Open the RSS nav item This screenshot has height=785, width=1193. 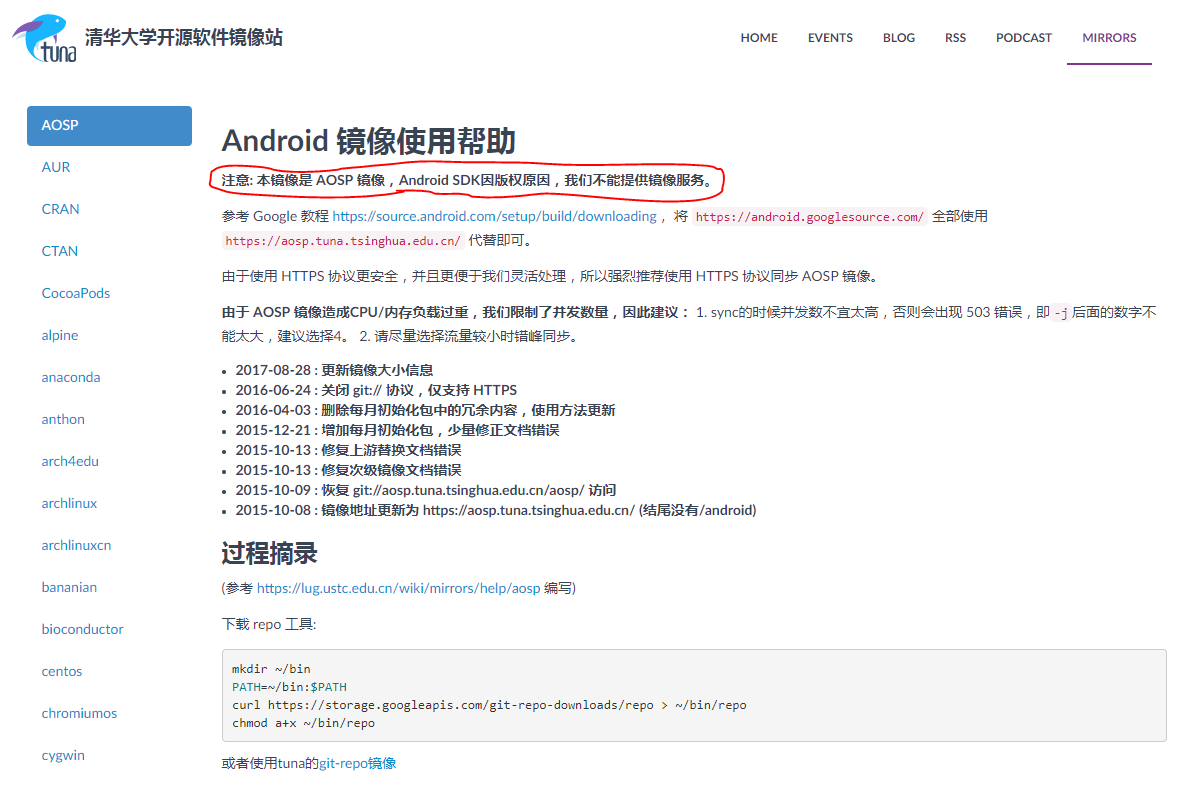(955, 37)
